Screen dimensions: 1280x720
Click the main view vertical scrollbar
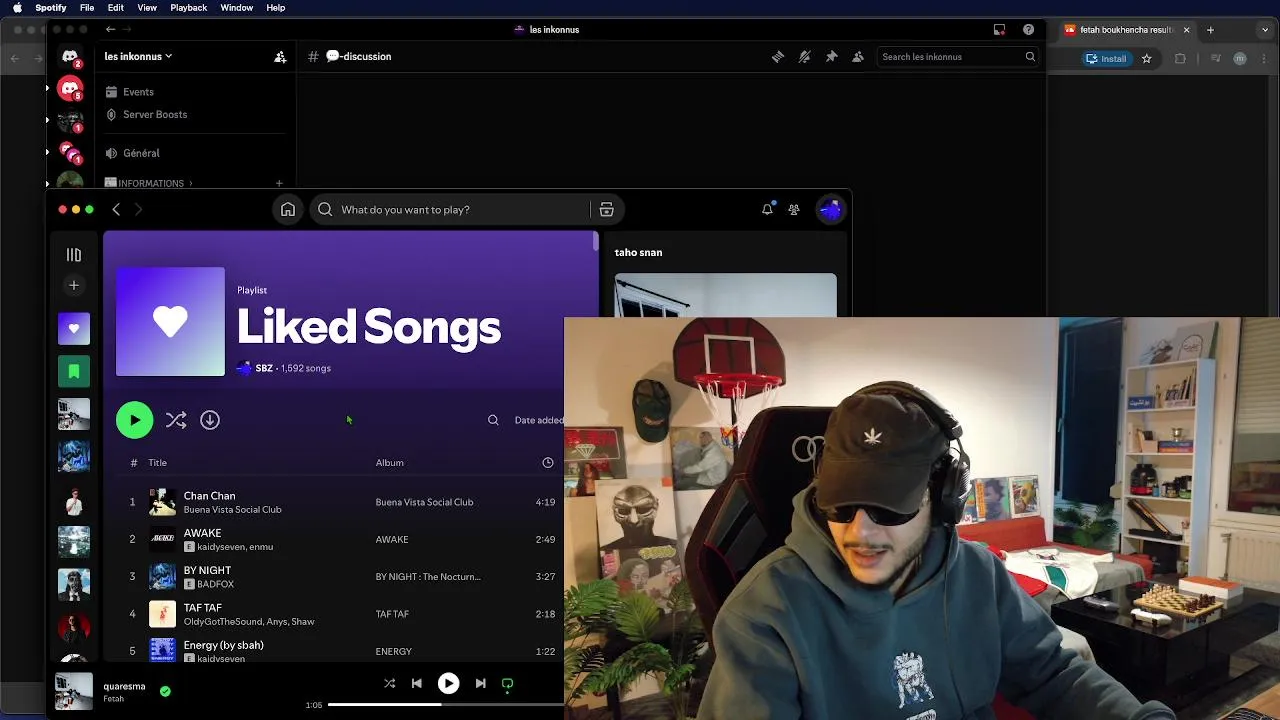pyautogui.click(x=596, y=241)
